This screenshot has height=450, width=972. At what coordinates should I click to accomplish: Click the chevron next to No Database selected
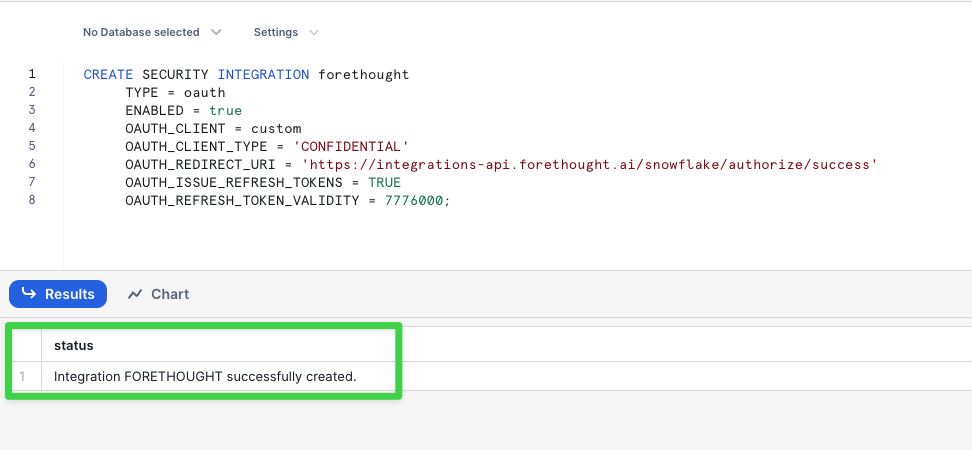click(216, 32)
